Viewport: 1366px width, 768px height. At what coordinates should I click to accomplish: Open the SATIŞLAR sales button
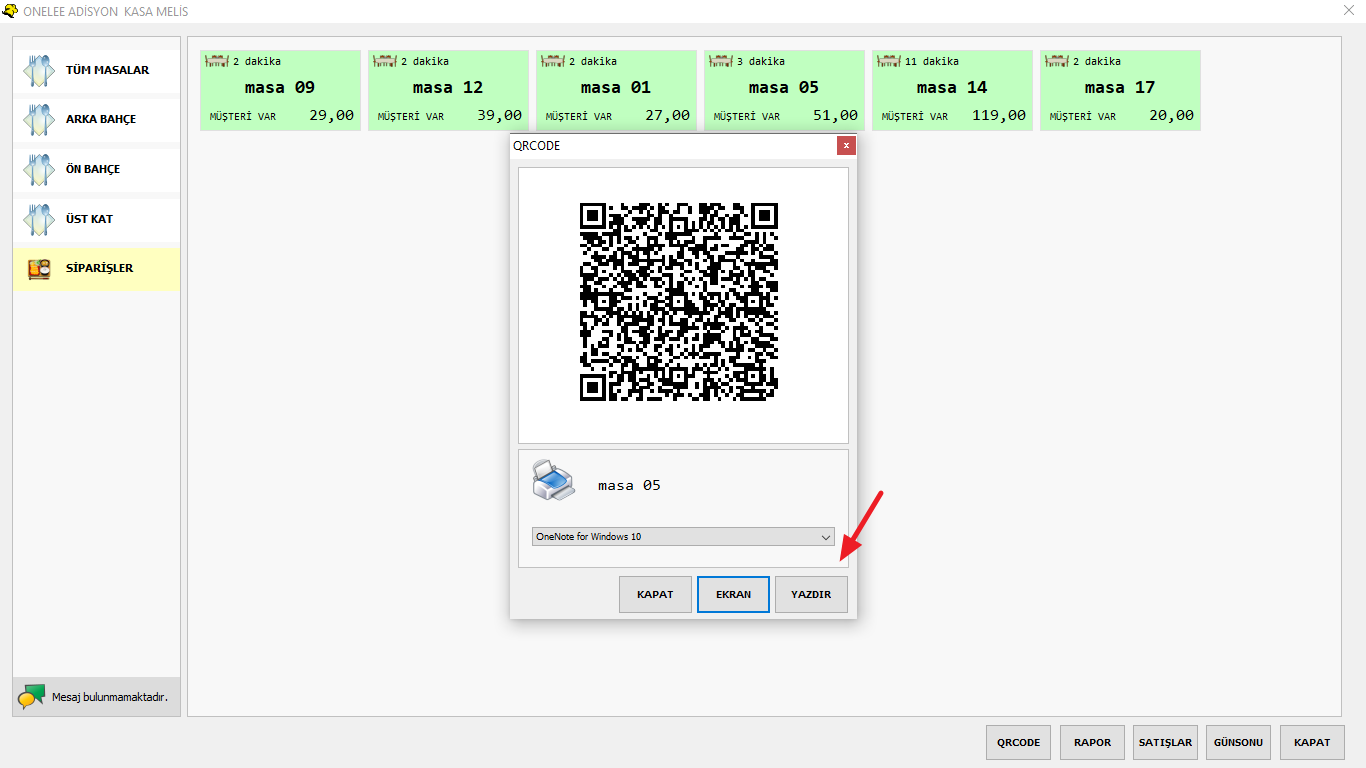point(1165,743)
